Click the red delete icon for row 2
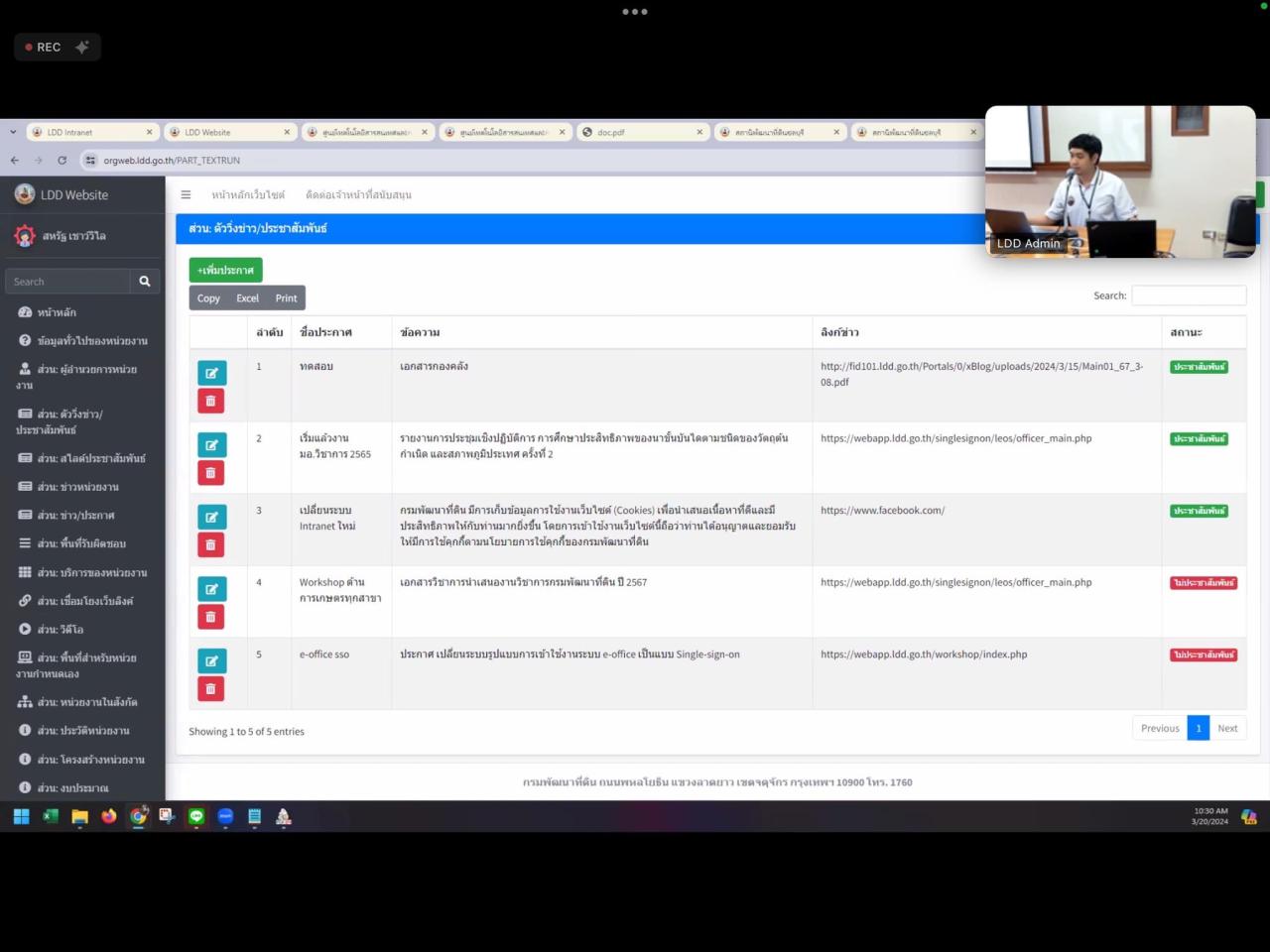The height and width of the screenshot is (952, 1270). coord(210,473)
